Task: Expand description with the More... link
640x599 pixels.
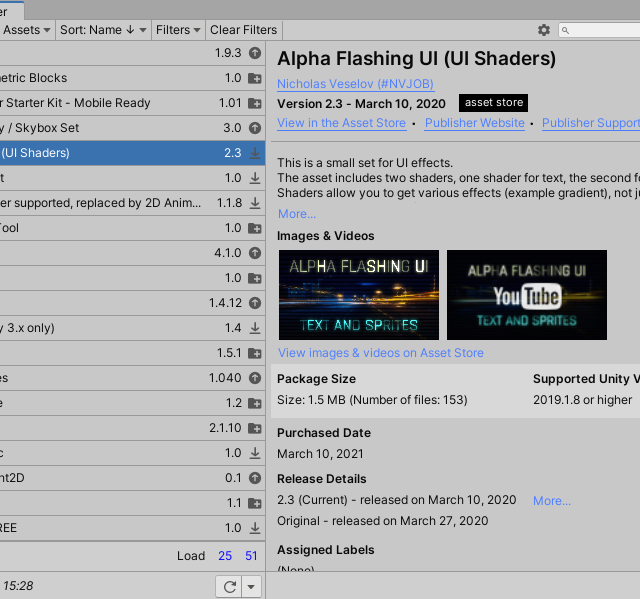Action: coord(297,213)
